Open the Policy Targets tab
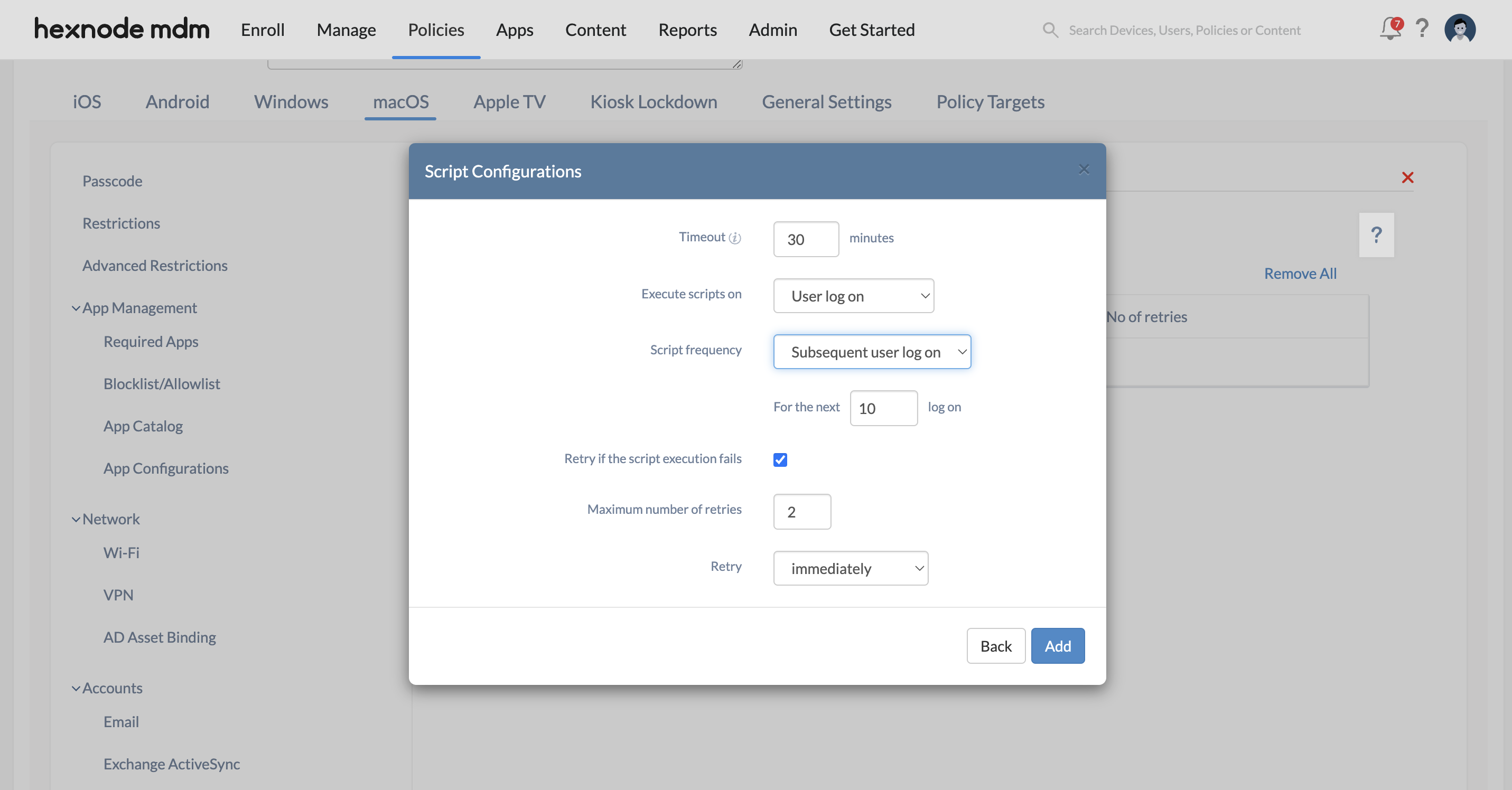1512x790 pixels. coord(990,101)
